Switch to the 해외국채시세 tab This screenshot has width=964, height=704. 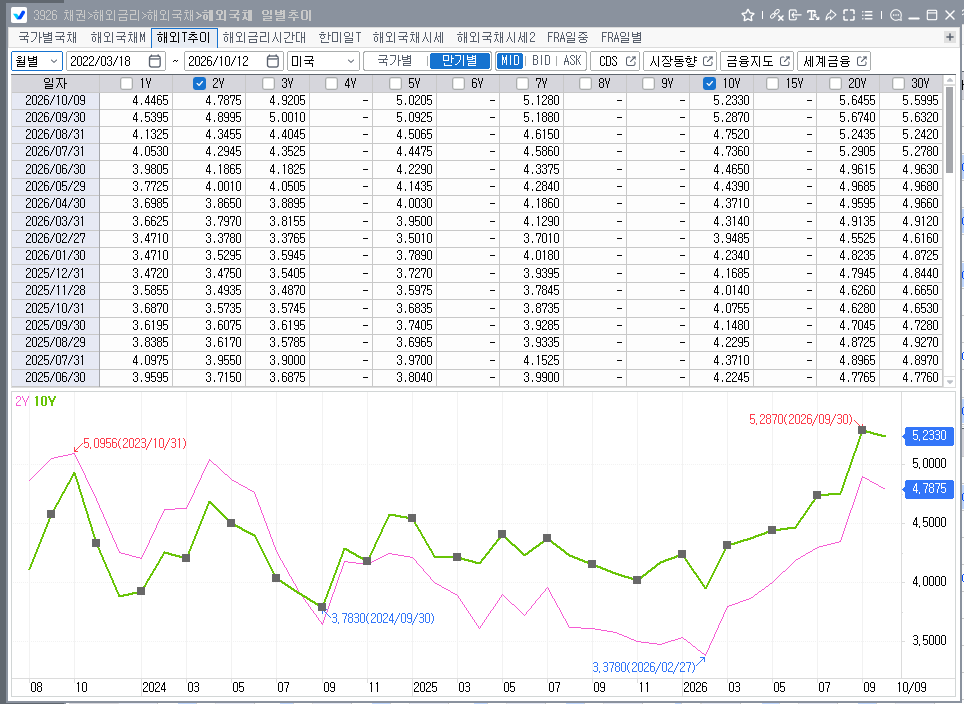[x=408, y=38]
